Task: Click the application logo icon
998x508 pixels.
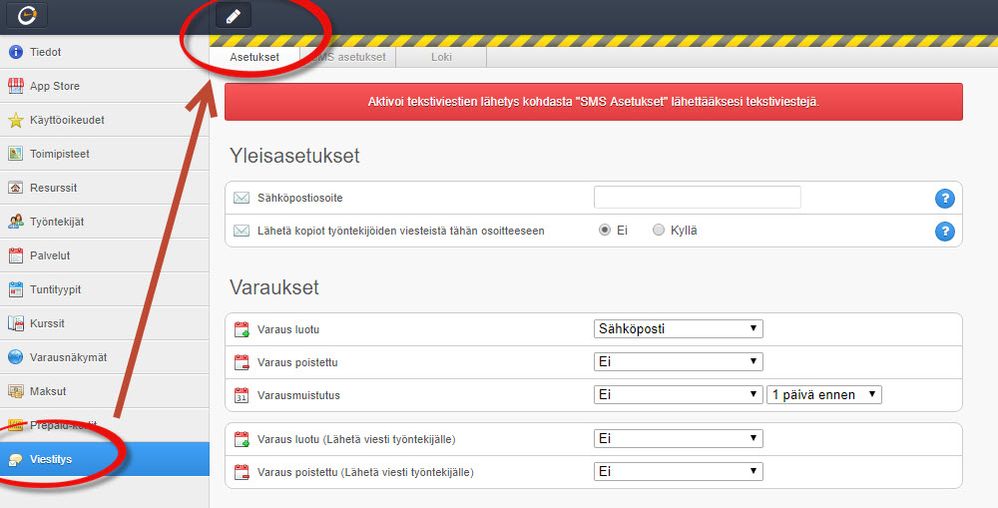Action: 27,16
